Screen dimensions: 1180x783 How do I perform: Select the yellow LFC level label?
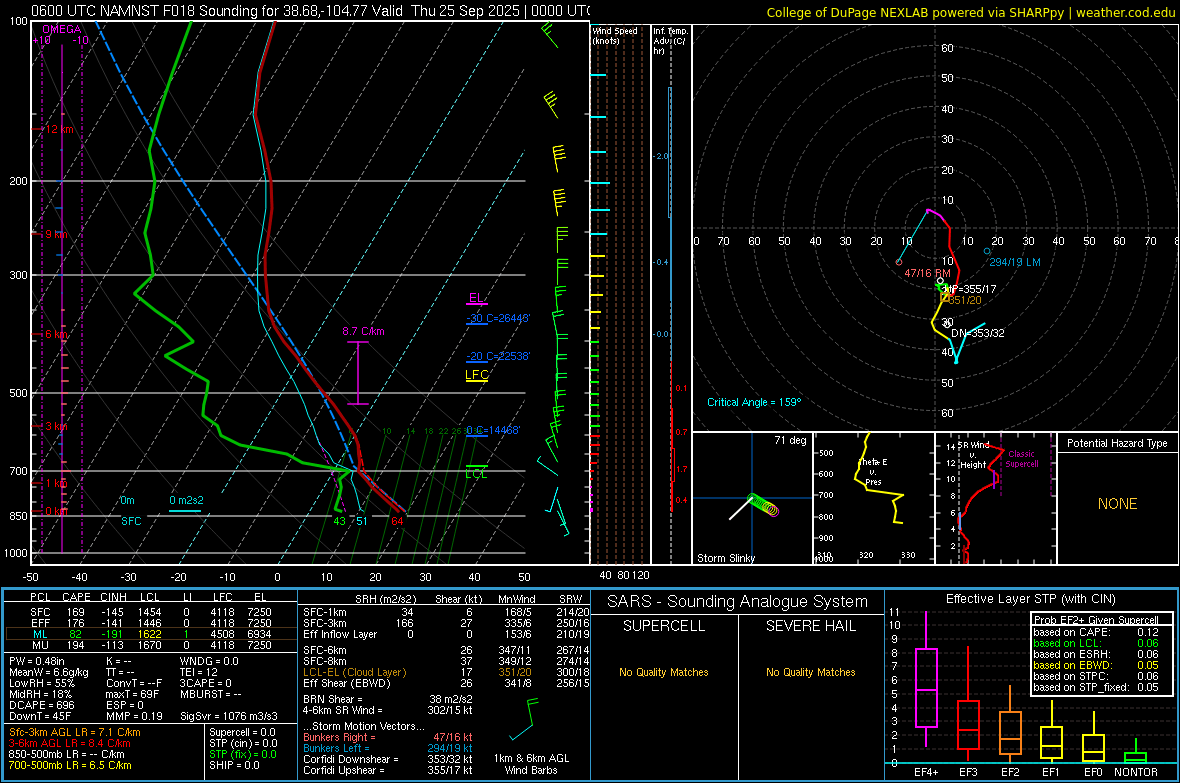(476, 375)
